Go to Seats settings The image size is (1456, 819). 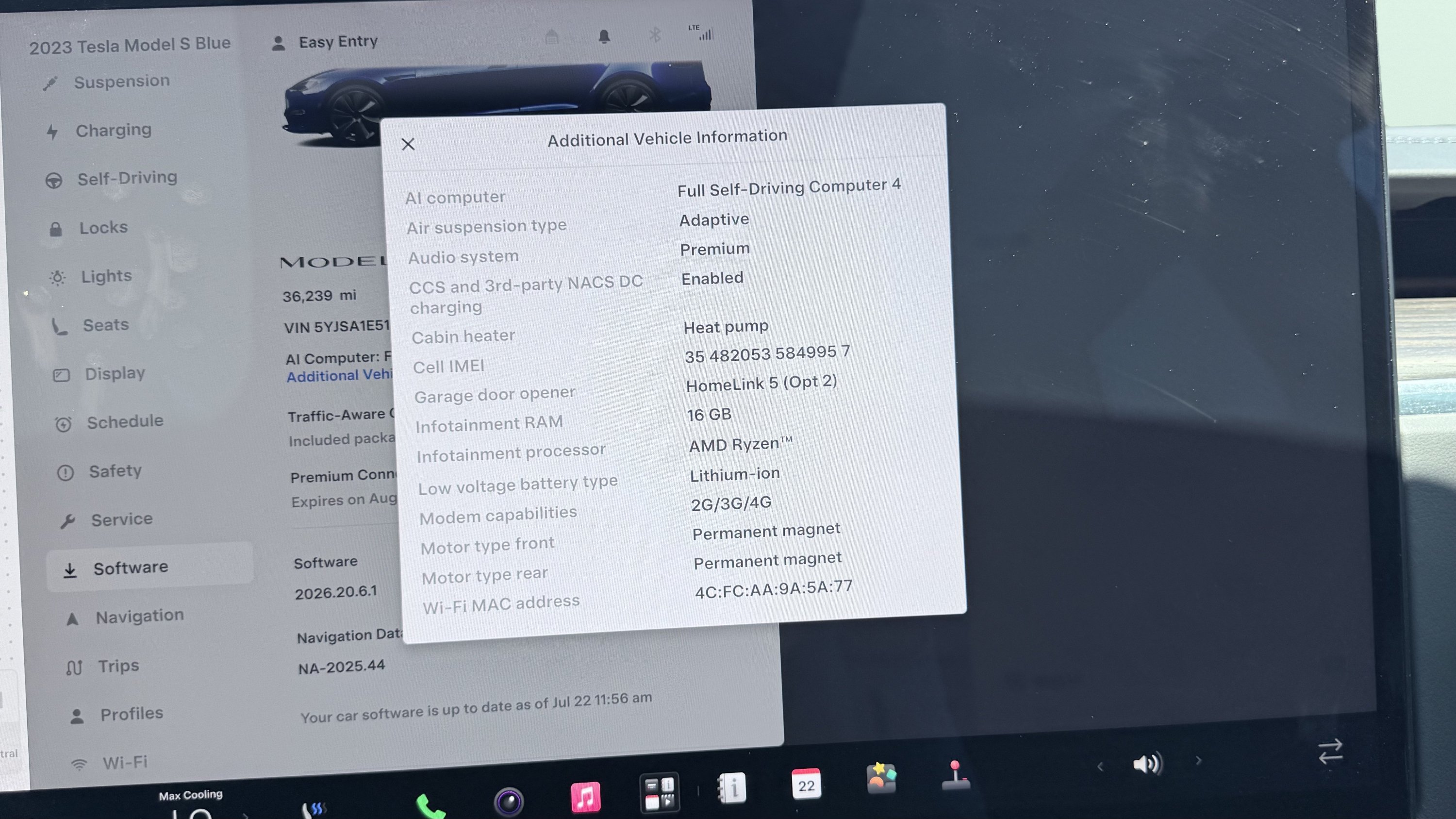(x=90, y=326)
